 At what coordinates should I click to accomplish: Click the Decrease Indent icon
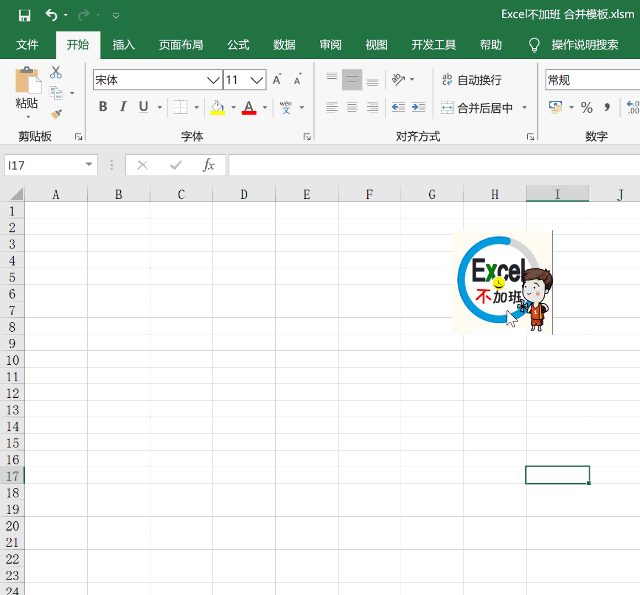[x=398, y=107]
